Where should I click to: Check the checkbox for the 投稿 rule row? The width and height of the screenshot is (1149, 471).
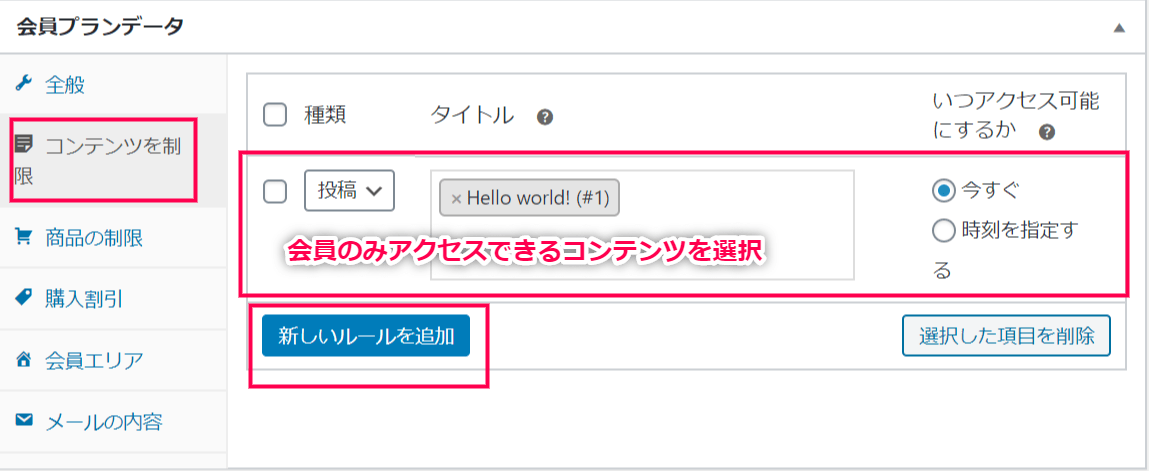coord(275,191)
